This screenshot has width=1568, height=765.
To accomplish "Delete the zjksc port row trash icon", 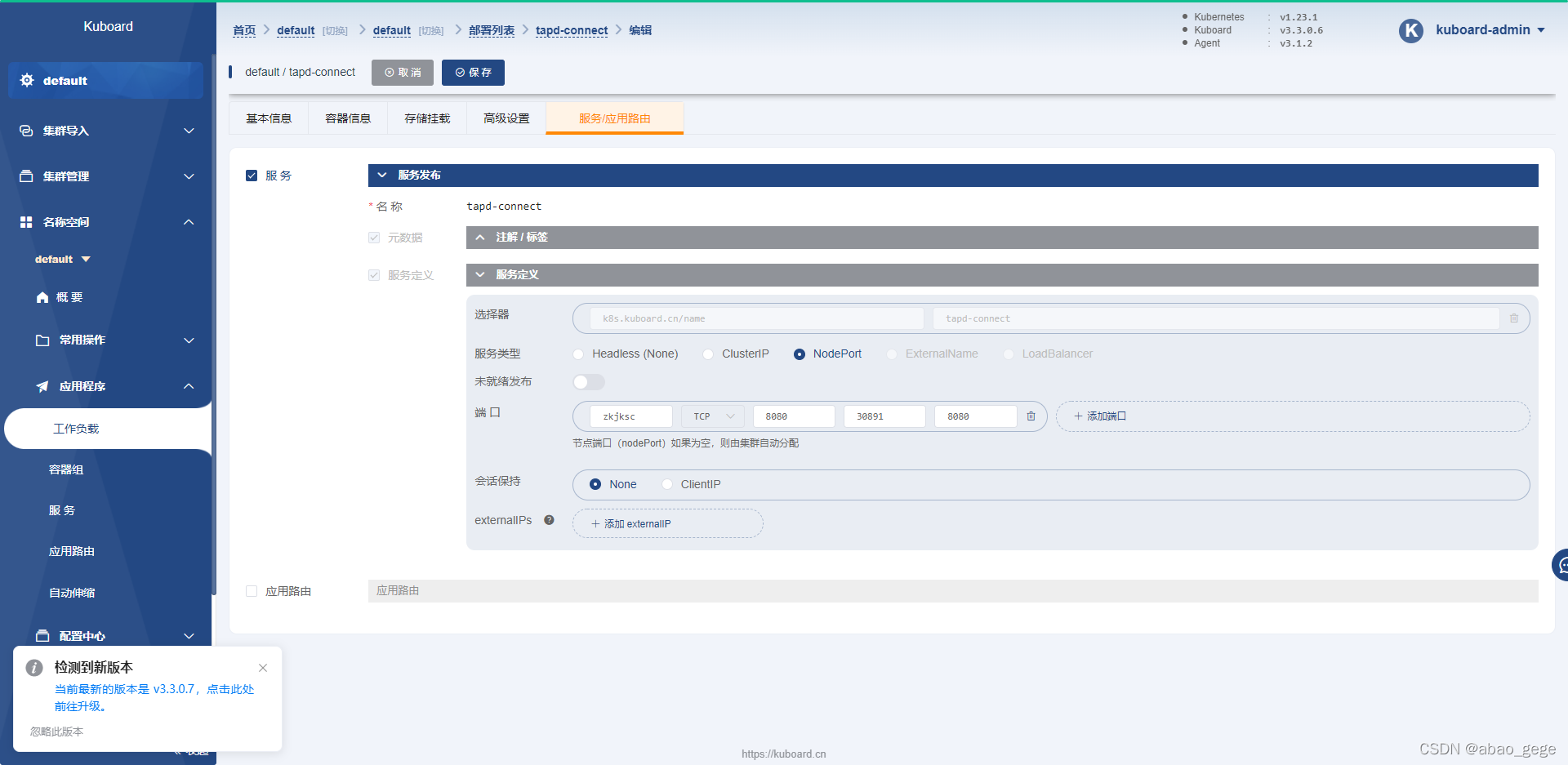I will (1031, 416).
